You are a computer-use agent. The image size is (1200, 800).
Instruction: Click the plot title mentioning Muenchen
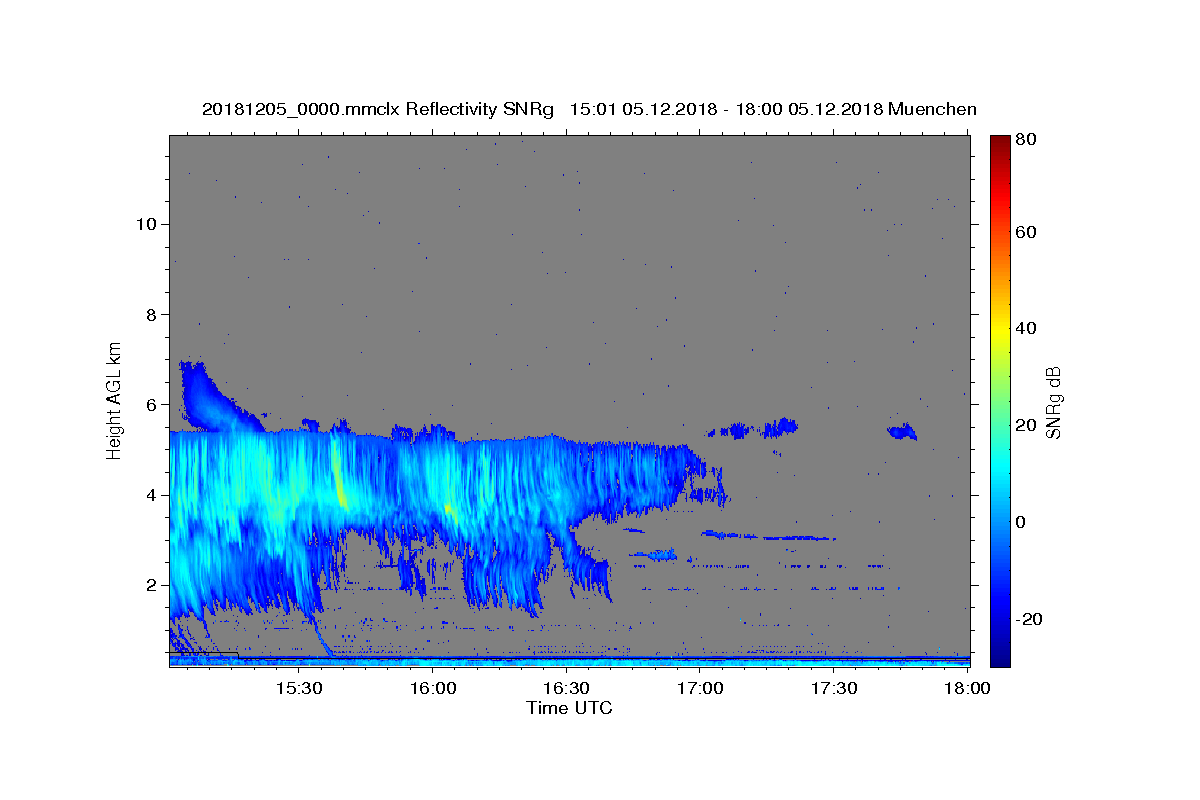point(589,109)
